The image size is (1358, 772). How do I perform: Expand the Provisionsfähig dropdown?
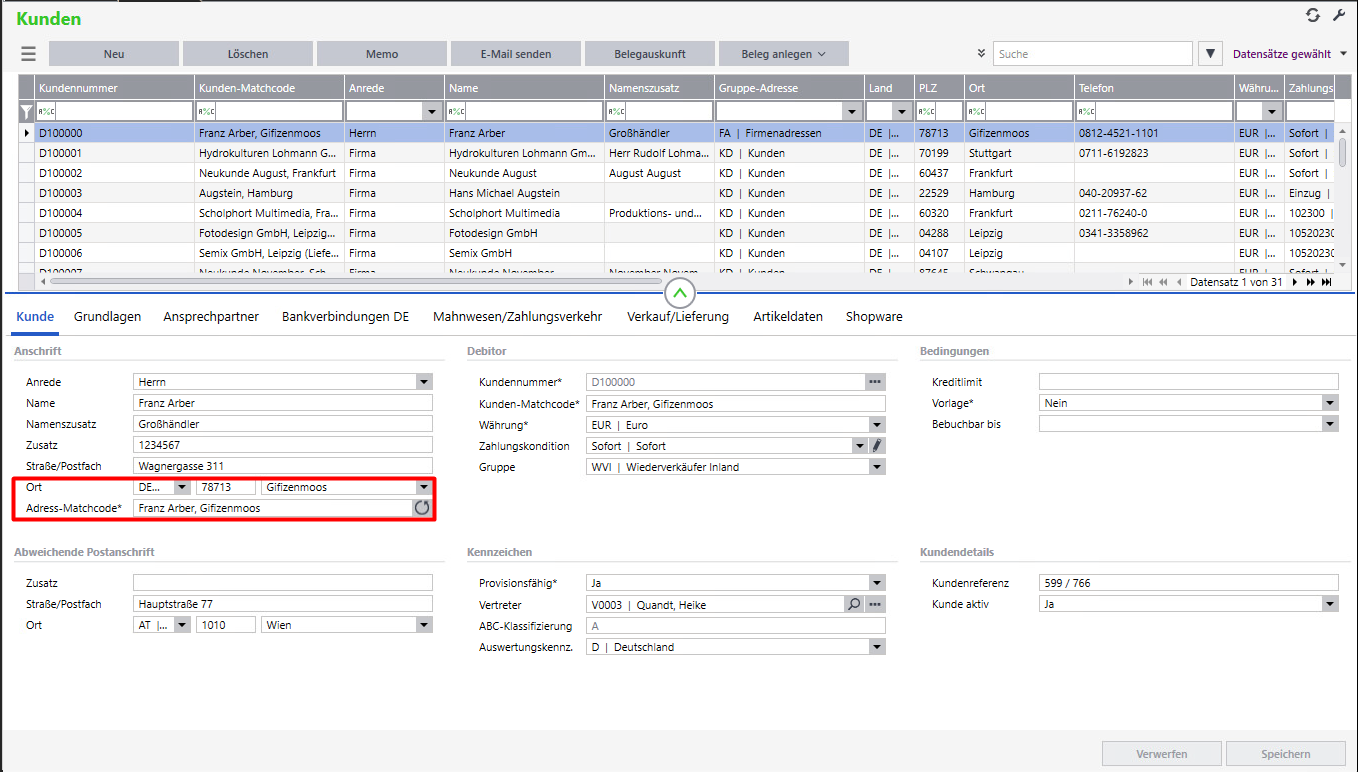click(877, 583)
